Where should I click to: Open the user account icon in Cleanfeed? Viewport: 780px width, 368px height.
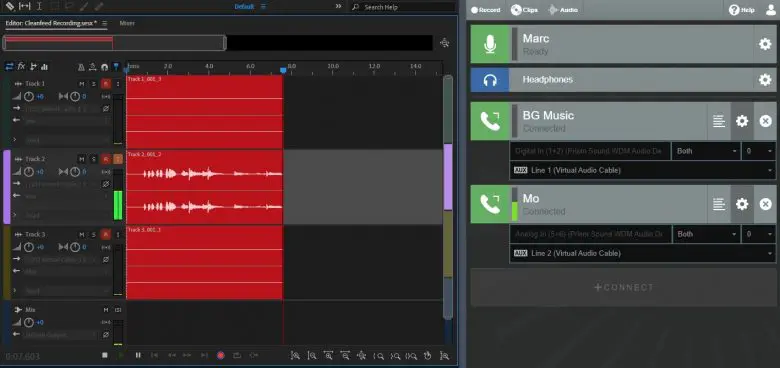pos(771,10)
